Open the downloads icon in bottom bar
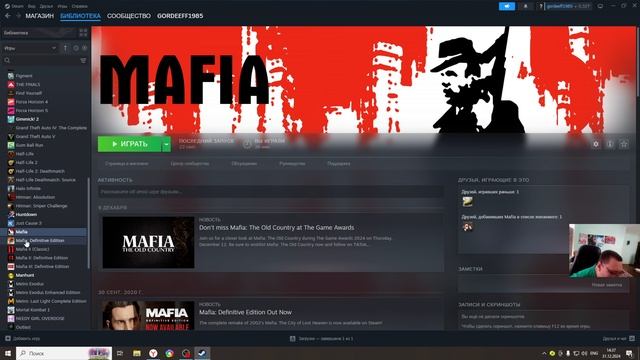Screen dimensions: 640x360 point(293,338)
